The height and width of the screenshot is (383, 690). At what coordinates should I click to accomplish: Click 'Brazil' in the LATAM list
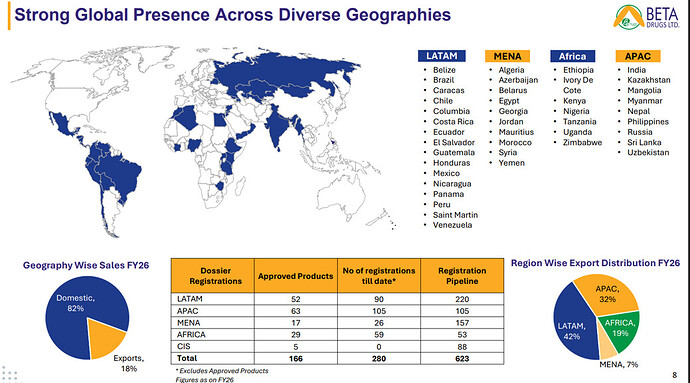(x=443, y=80)
